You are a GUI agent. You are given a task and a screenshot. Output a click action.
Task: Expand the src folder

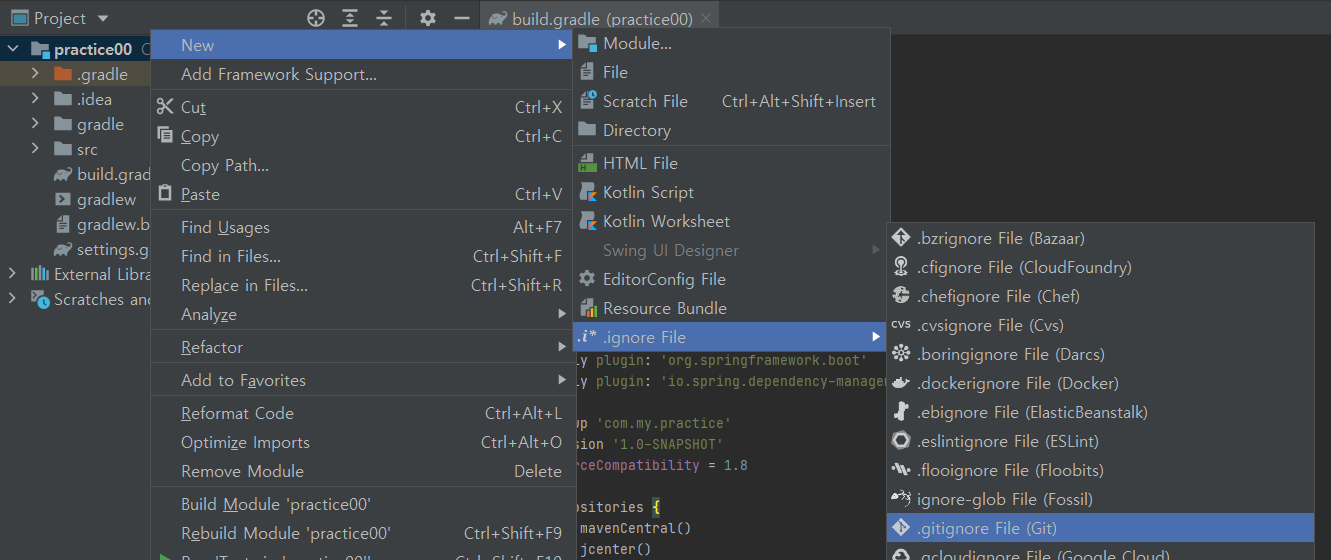(x=35, y=149)
